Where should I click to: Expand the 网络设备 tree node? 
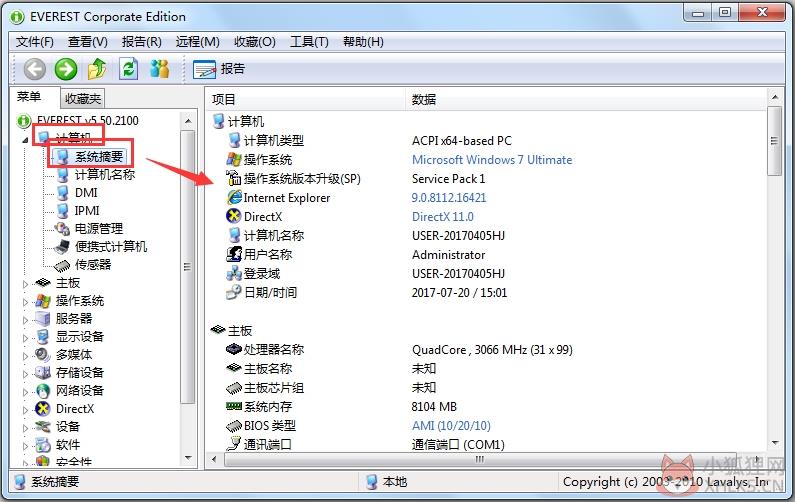(x=25, y=392)
